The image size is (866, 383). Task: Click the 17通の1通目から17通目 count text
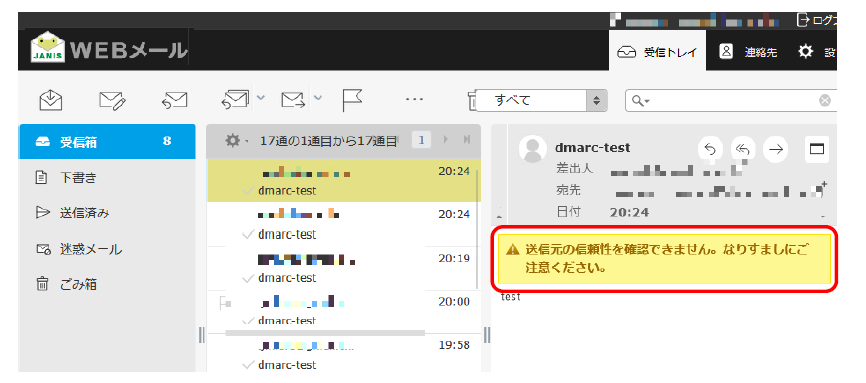pos(329,140)
